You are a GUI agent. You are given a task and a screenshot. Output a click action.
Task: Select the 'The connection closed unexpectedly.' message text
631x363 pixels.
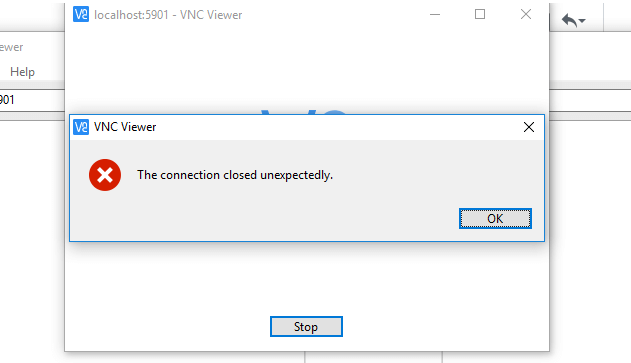pos(235,175)
